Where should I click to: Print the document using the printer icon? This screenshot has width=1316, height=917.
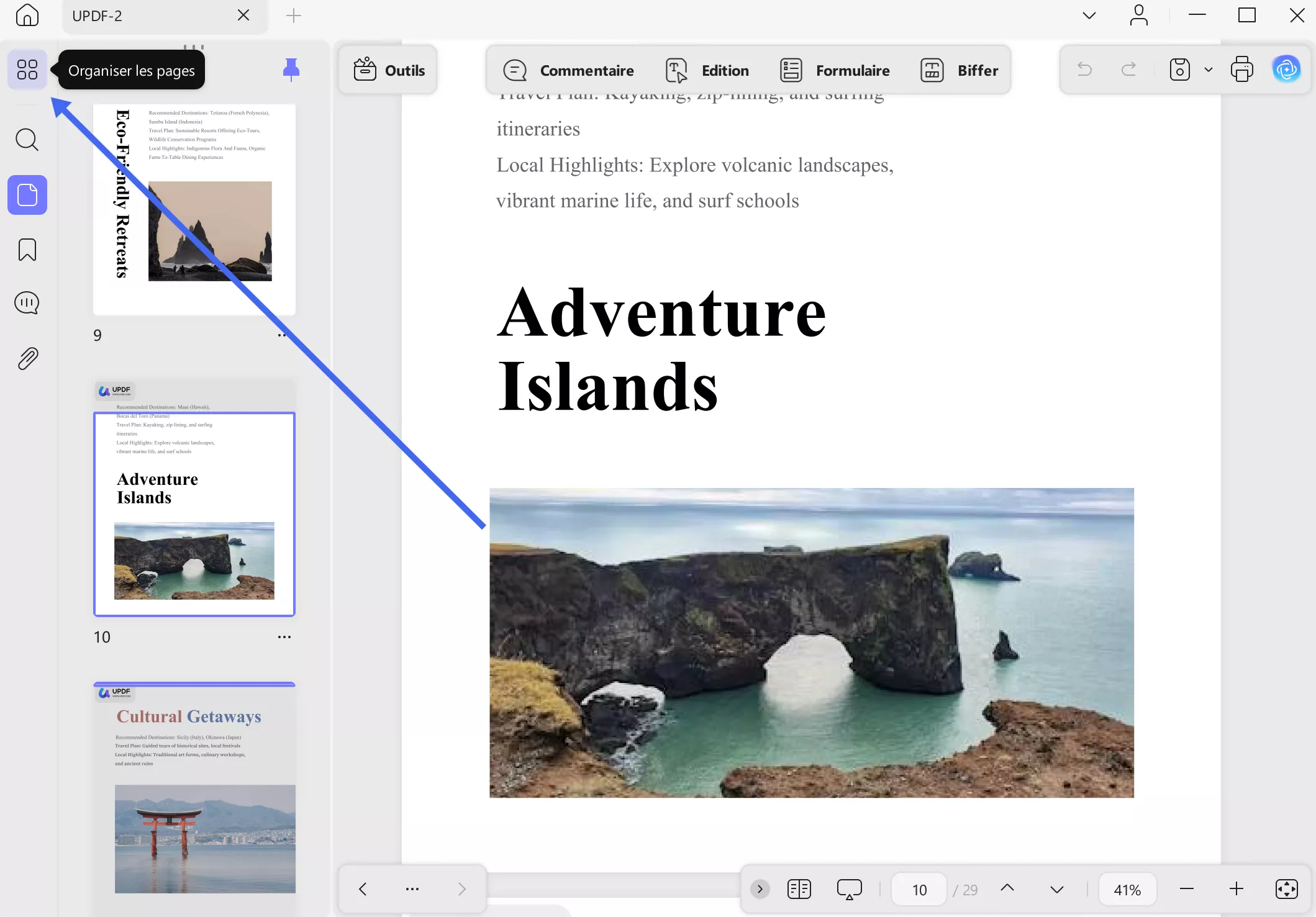1241,69
